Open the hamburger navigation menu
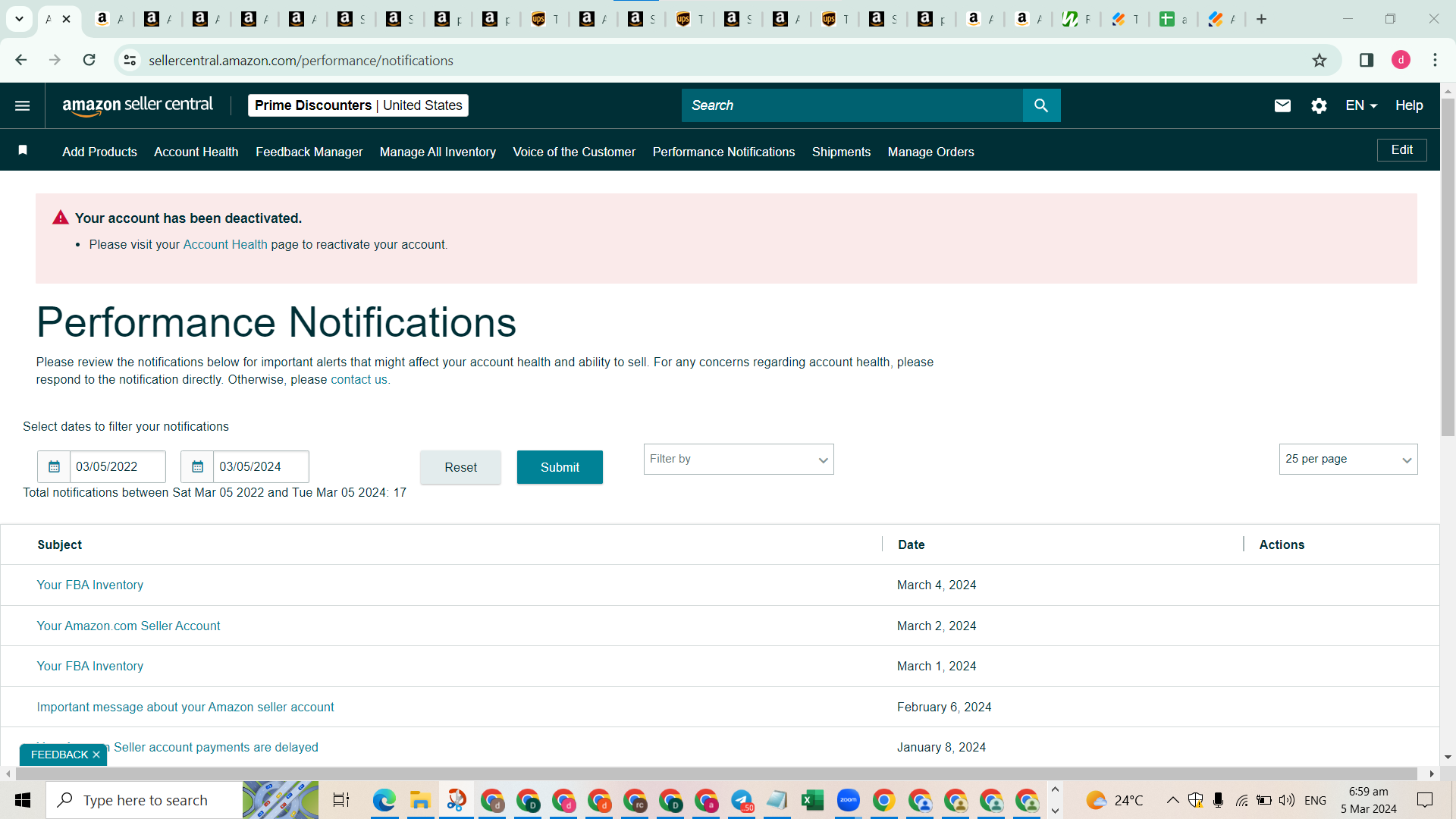Viewport: 1456px width, 819px height. click(x=23, y=105)
